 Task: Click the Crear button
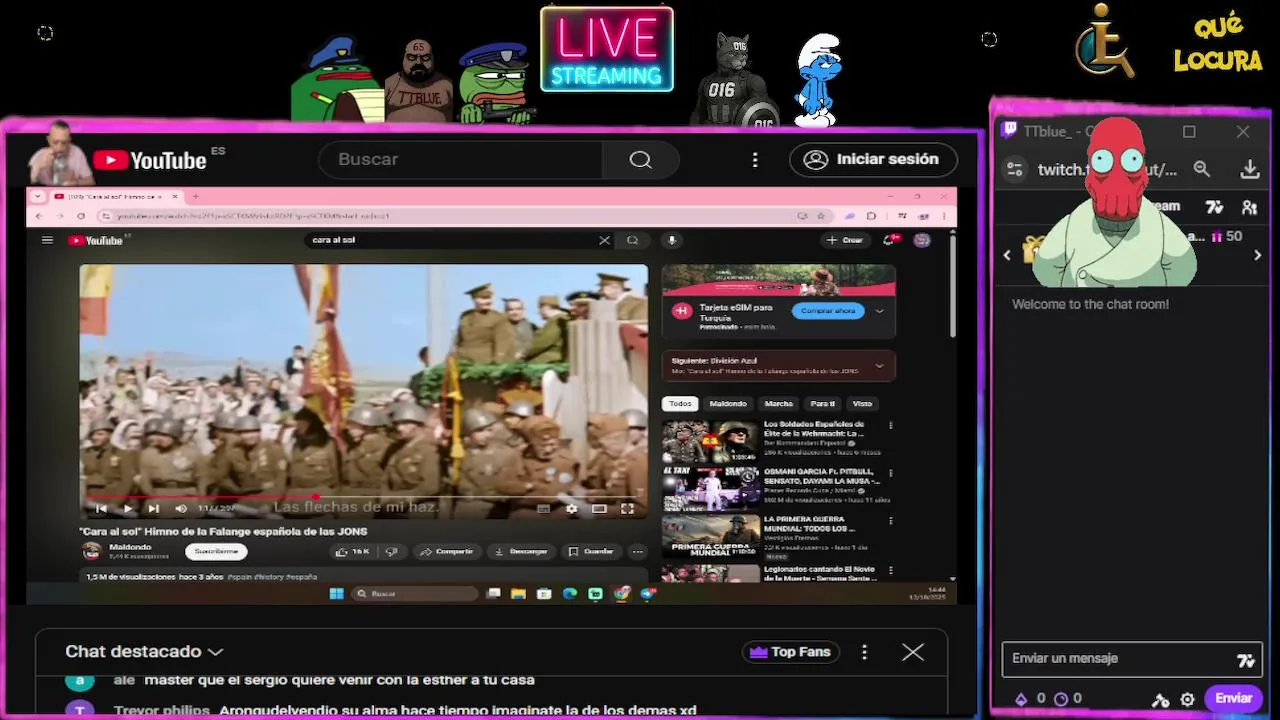point(845,240)
